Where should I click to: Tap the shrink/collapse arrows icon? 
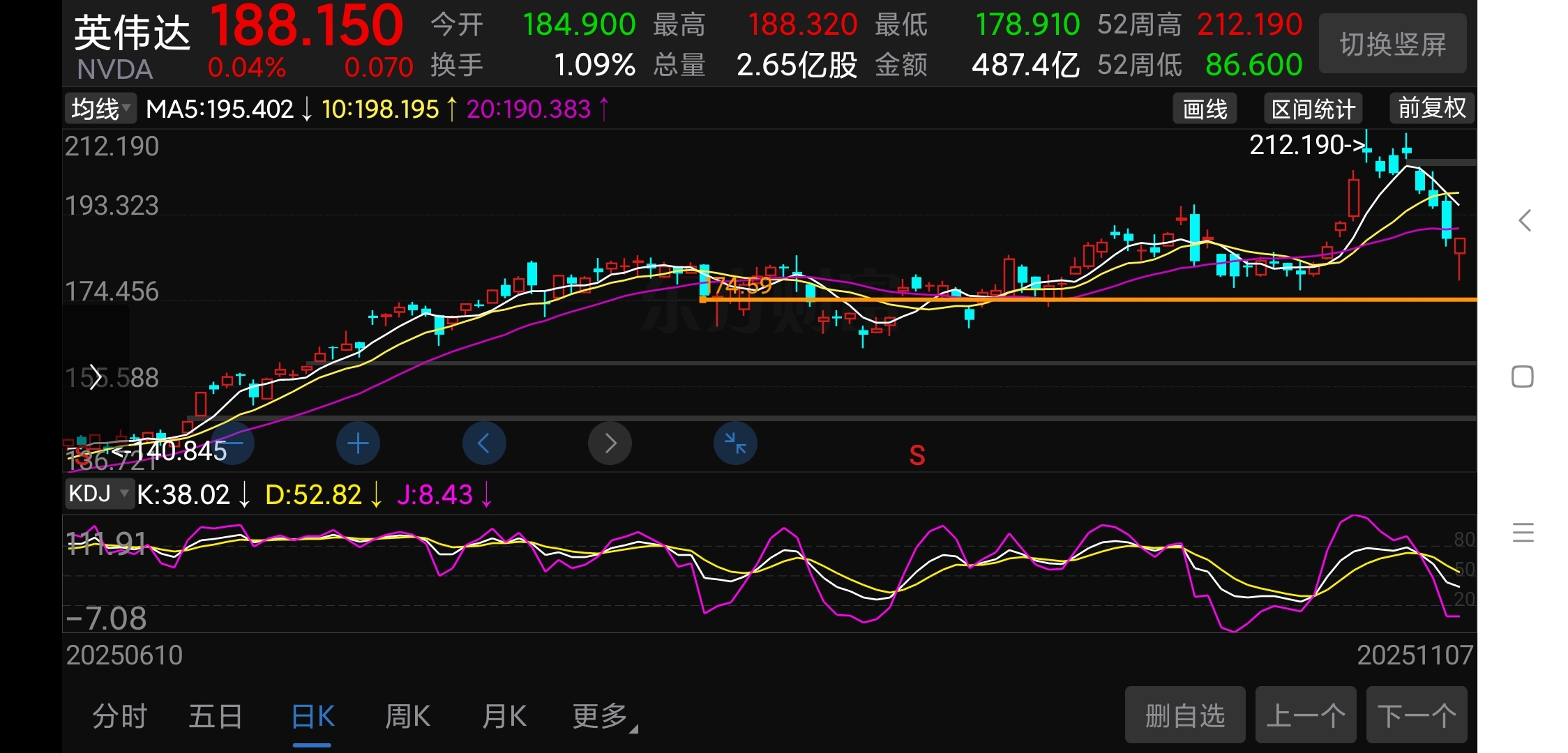tap(735, 443)
